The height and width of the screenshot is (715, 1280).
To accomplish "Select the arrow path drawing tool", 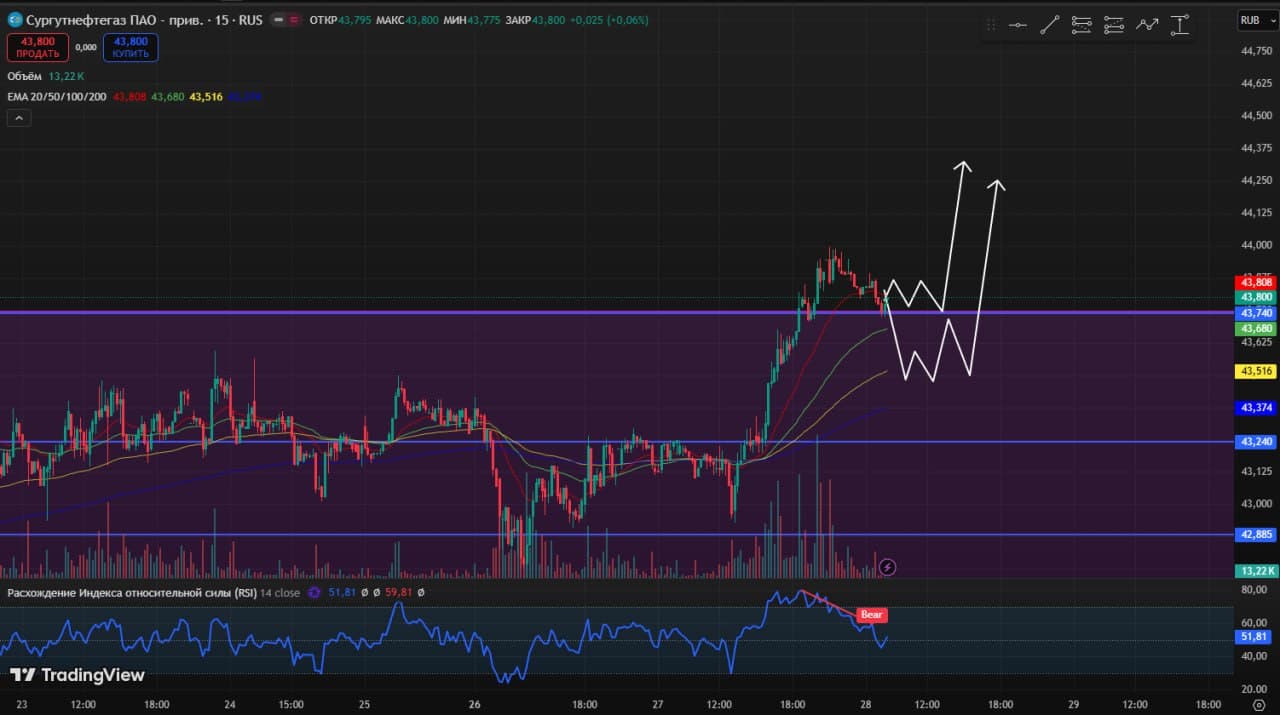I will [x=1147, y=26].
